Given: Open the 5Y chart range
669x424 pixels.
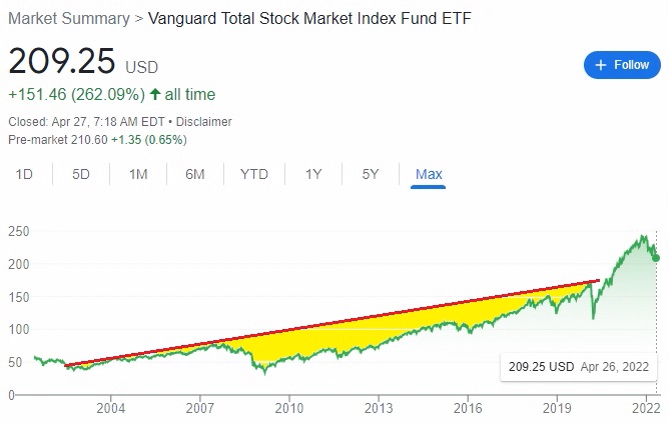Looking at the screenshot, I should (x=370, y=174).
